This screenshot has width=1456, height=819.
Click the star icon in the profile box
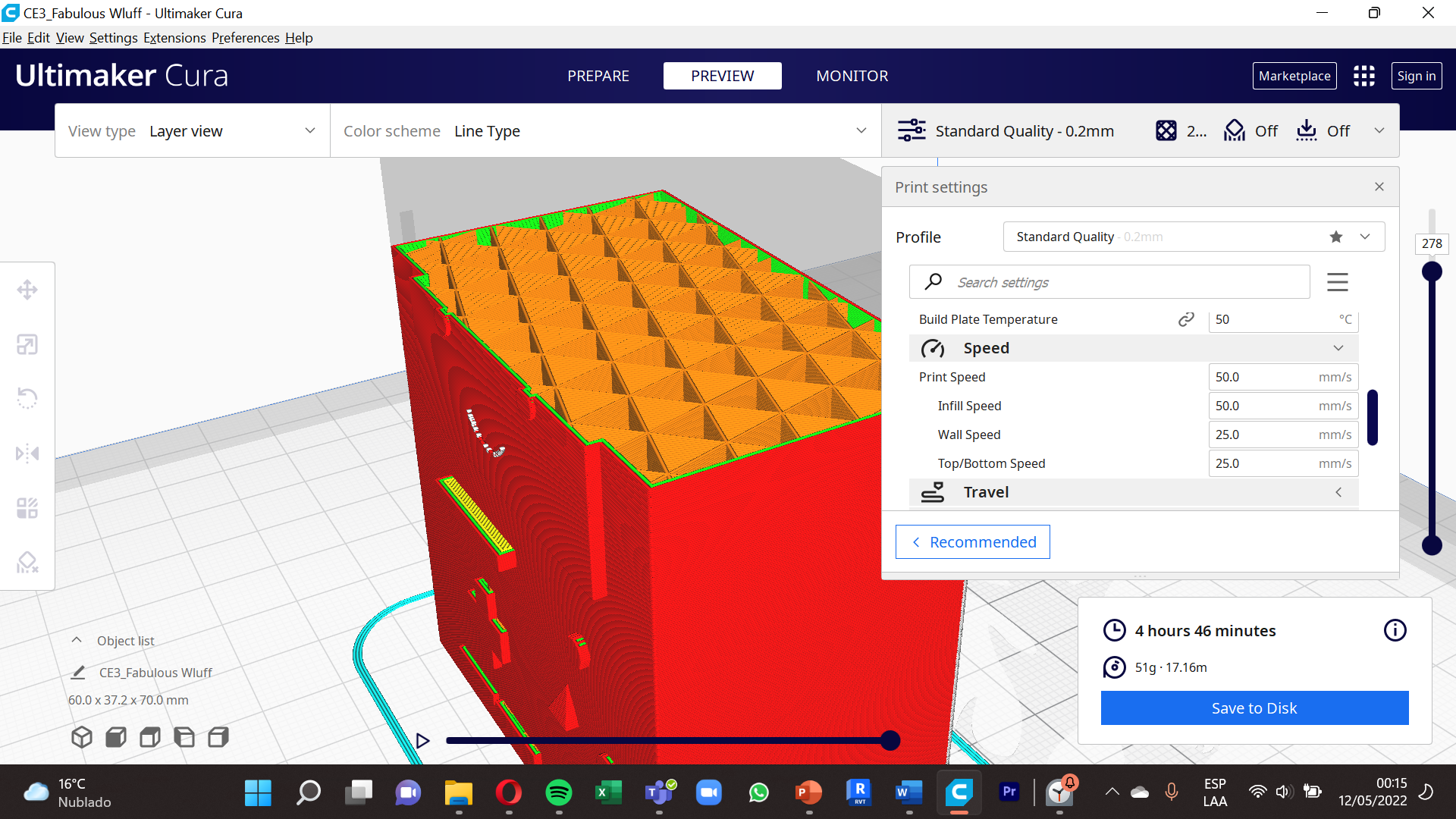pos(1336,237)
